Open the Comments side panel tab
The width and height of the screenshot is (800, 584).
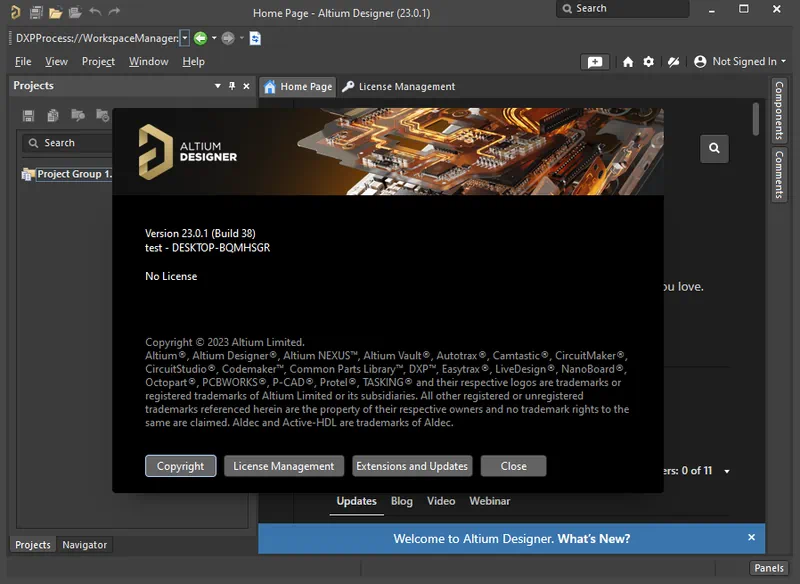(779, 174)
